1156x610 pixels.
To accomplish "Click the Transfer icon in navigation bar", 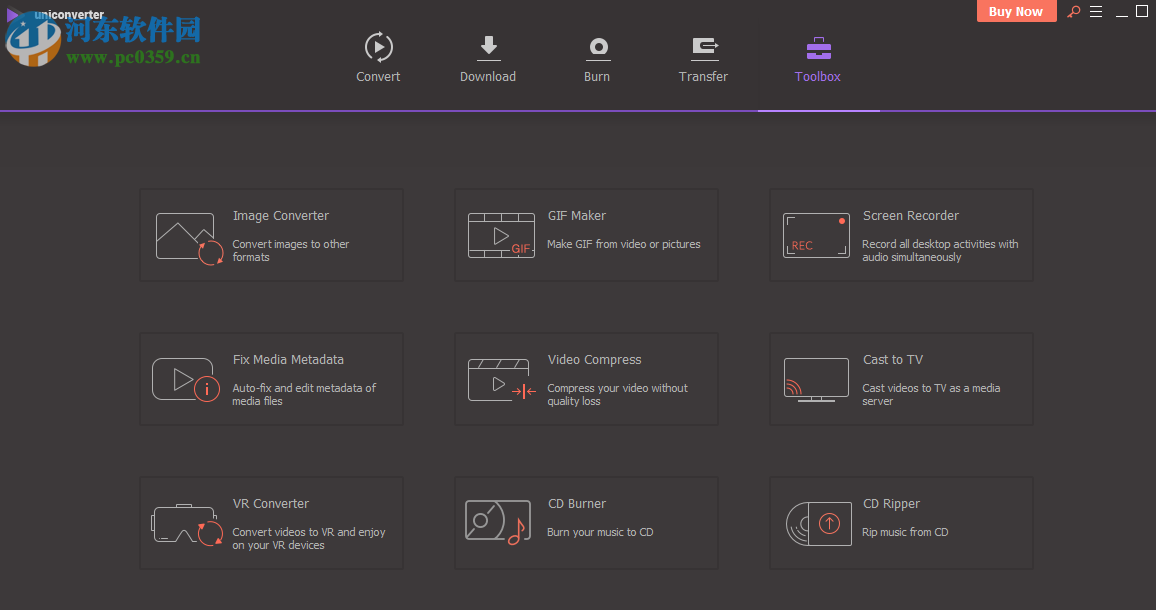I will [703, 46].
